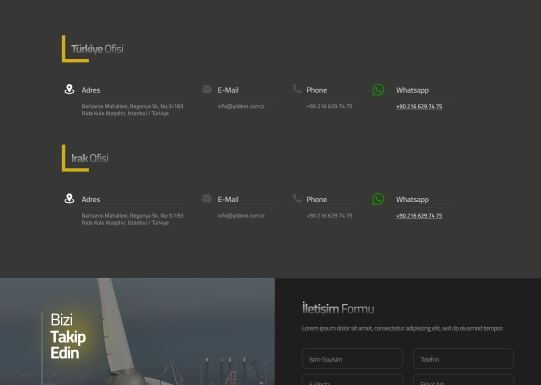This screenshot has width=541, height=385.
Task: Click the phone handset icon in Irak Ofisi
Action: (297, 198)
